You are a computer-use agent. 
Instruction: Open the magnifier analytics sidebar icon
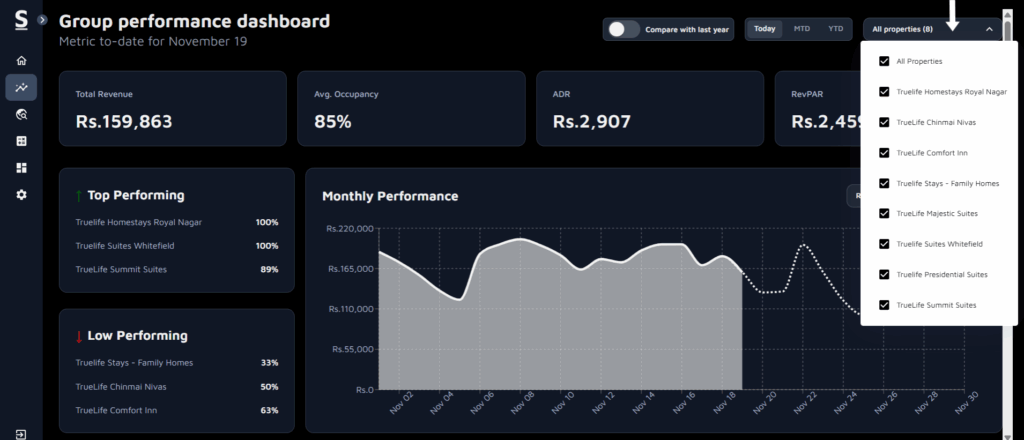point(21,115)
